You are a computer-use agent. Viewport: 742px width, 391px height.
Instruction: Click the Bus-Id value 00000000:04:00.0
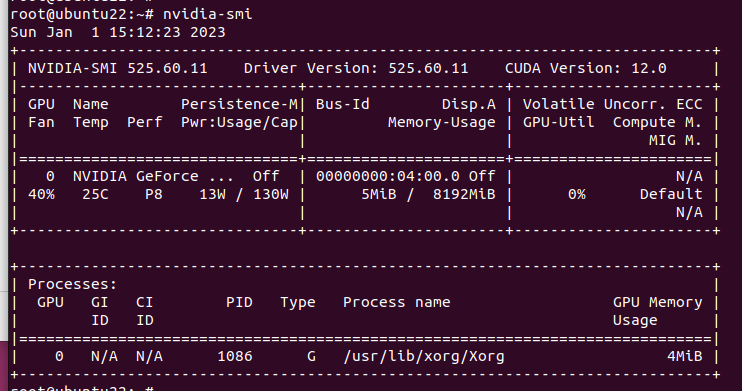(x=388, y=176)
